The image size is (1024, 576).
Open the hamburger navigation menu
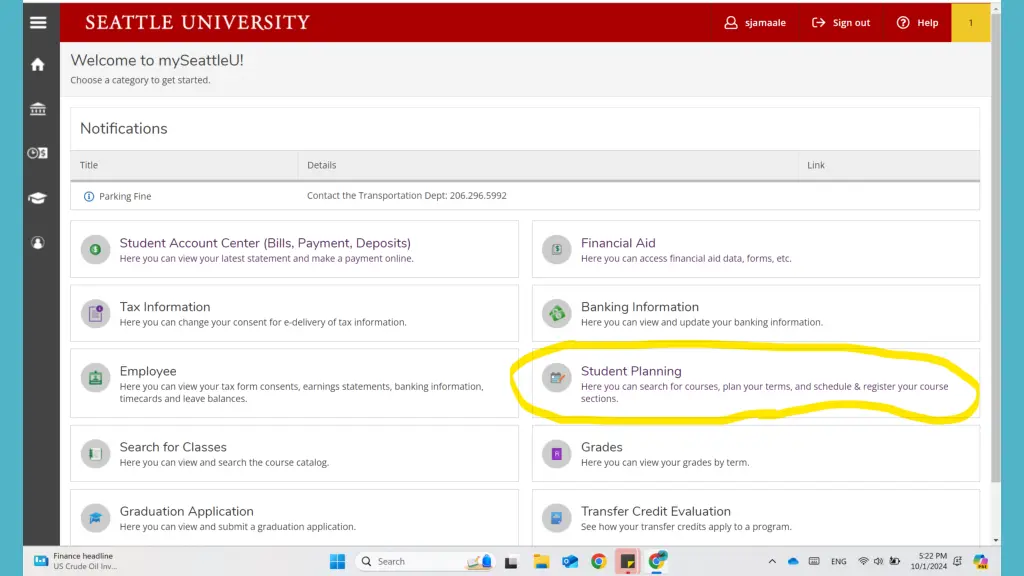coord(38,22)
